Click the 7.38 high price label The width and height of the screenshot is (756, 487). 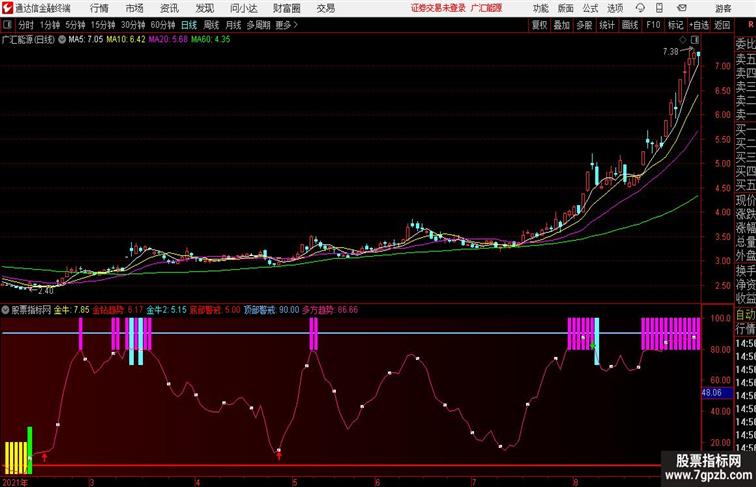[671, 52]
